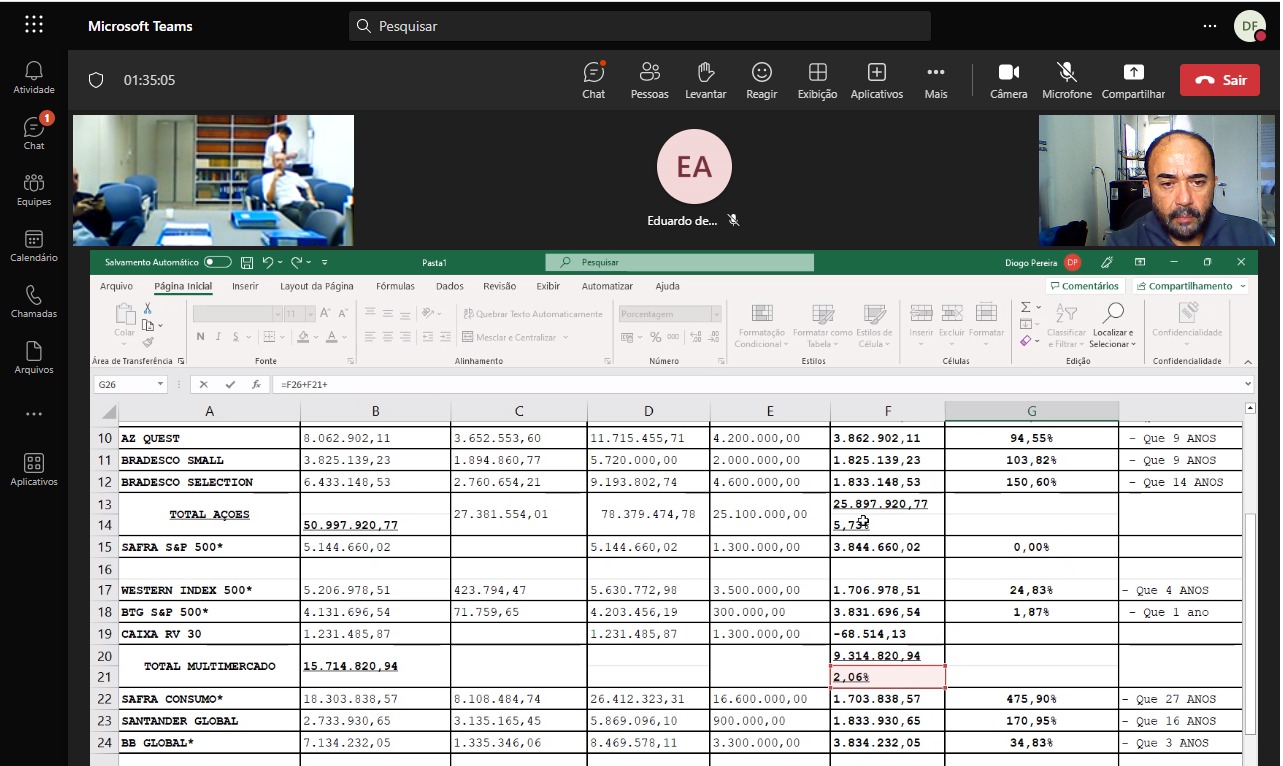The width and height of the screenshot is (1283, 766).
Task: Expand the font size dropdown showing 11
Action: point(309,314)
